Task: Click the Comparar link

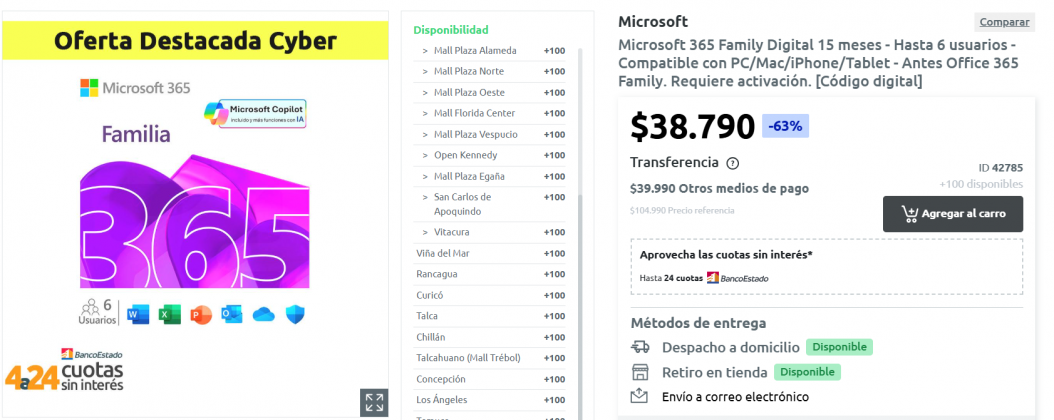Action: coord(1004,22)
